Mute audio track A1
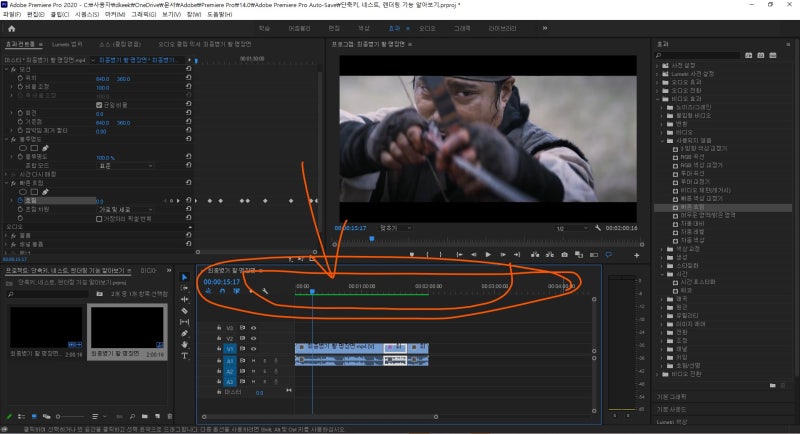Image resolution: width=800 pixels, height=434 pixels. click(x=253, y=361)
